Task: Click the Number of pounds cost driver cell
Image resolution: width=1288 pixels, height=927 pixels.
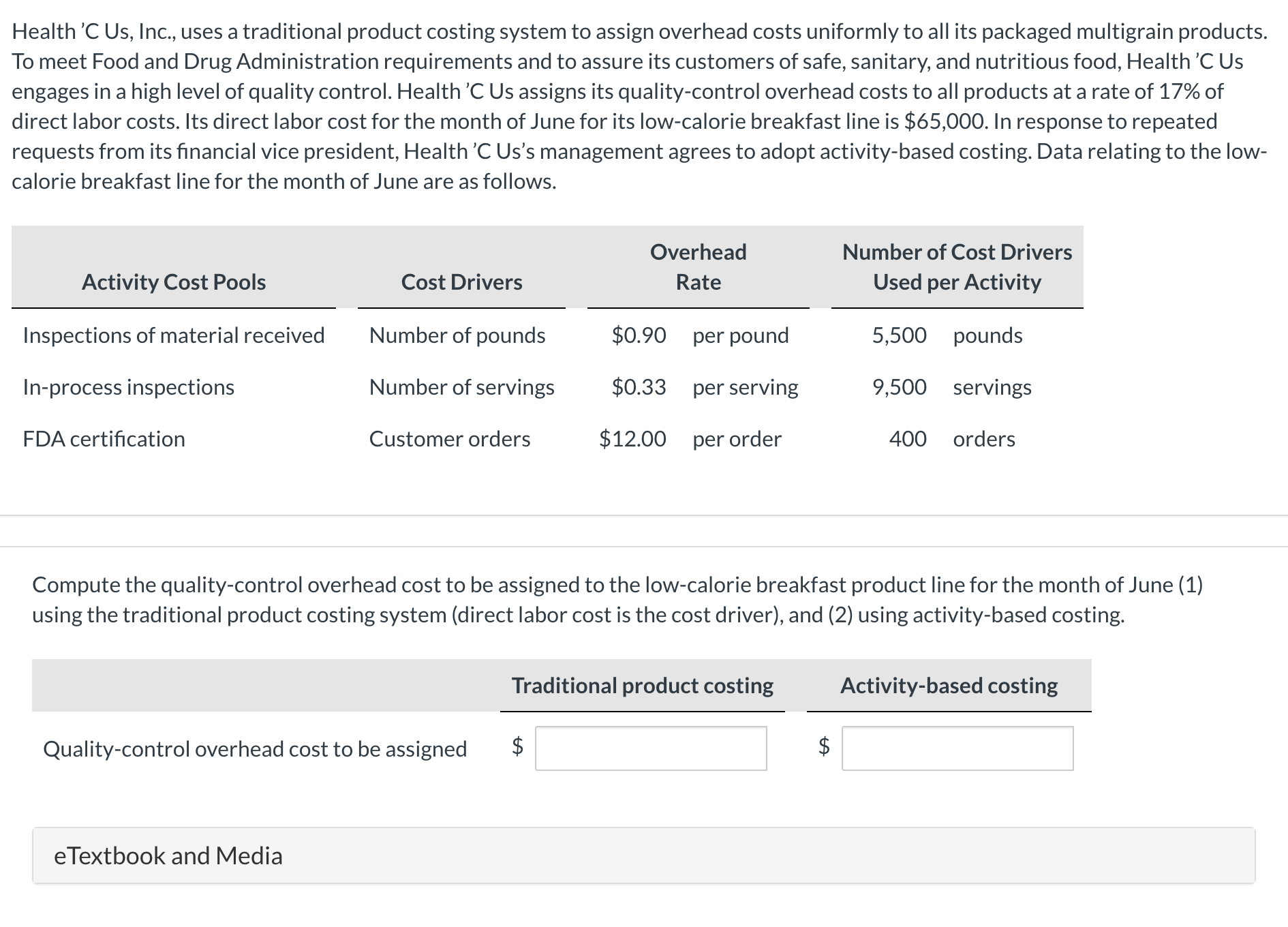Action: pyautogui.click(x=457, y=335)
